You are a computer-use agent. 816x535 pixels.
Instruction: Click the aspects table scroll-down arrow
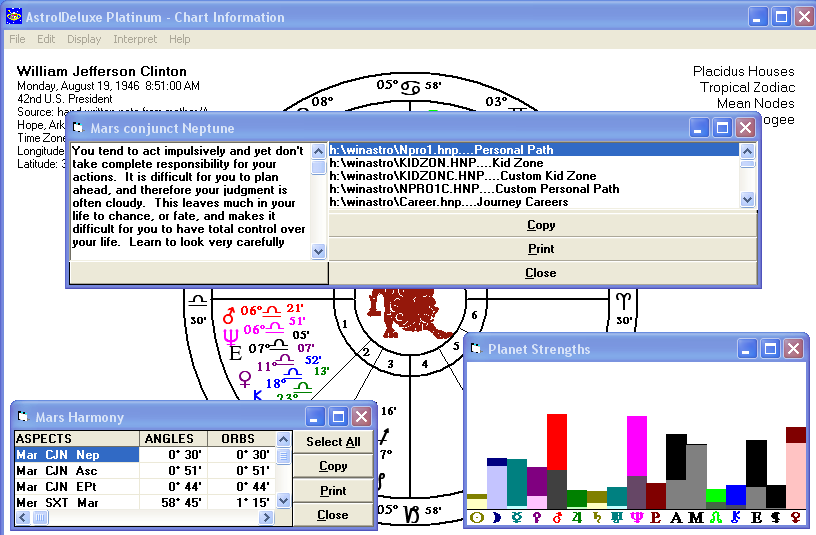pyautogui.click(x=283, y=501)
